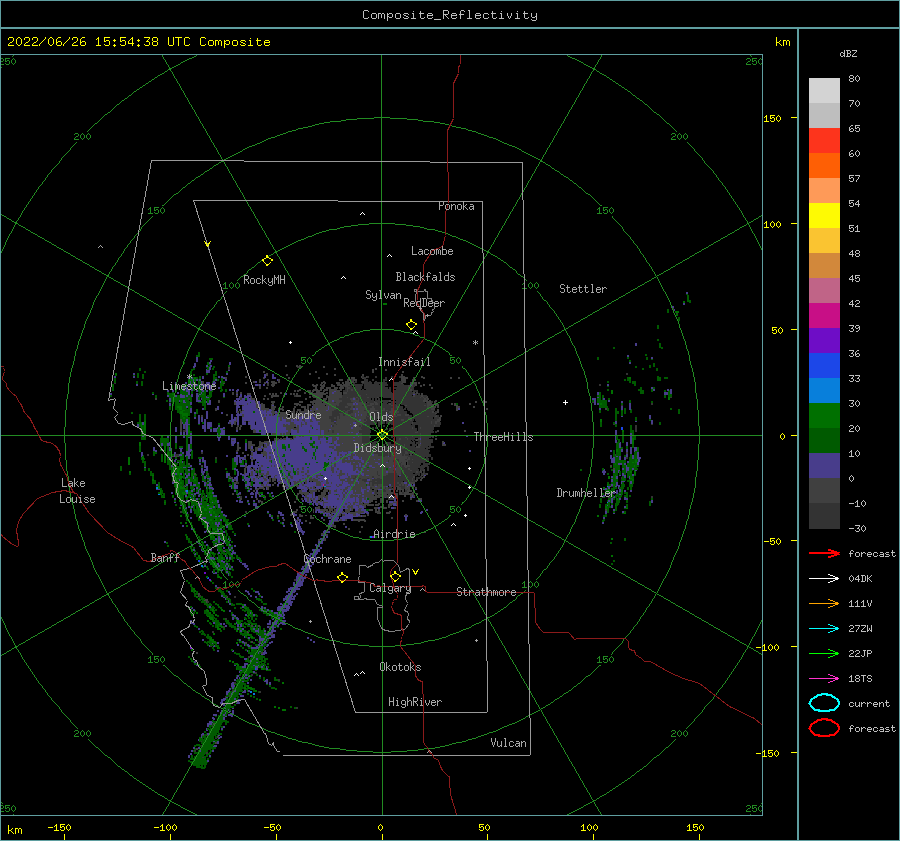Click the Ponoka label
This screenshot has width=900, height=841.
pos(456,206)
